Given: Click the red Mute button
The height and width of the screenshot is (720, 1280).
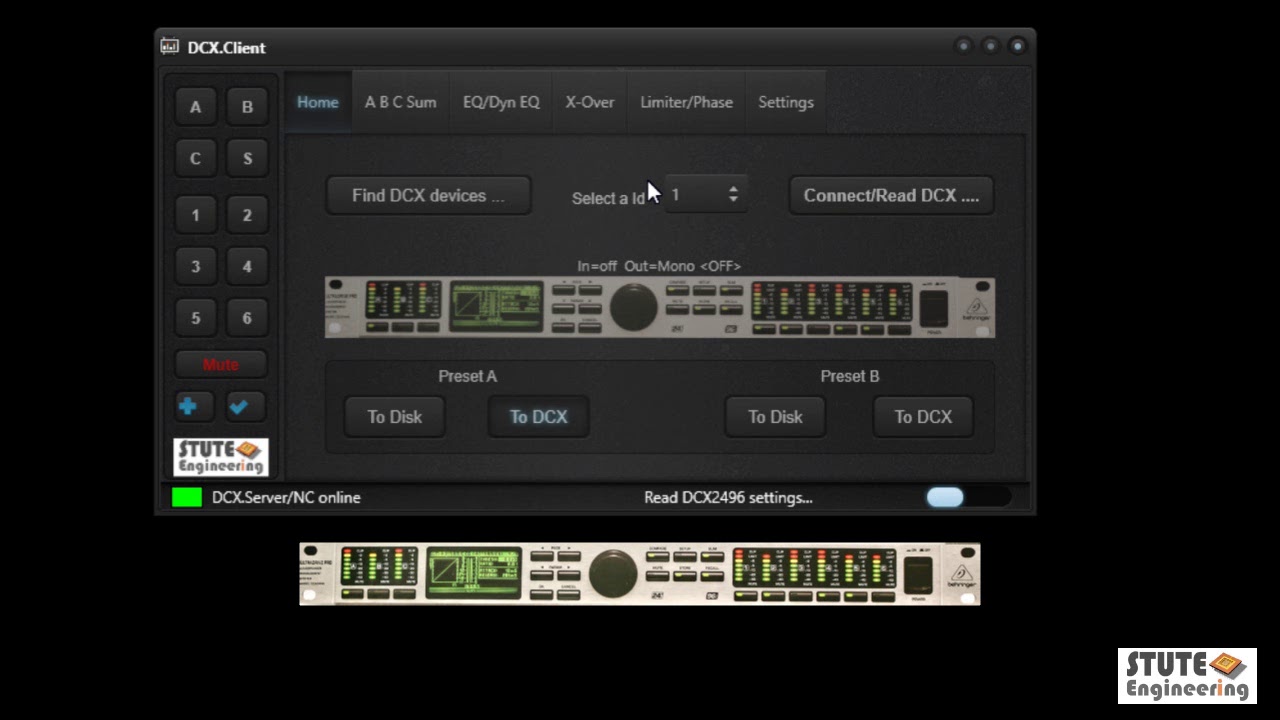Looking at the screenshot, I should click(221, 364).
